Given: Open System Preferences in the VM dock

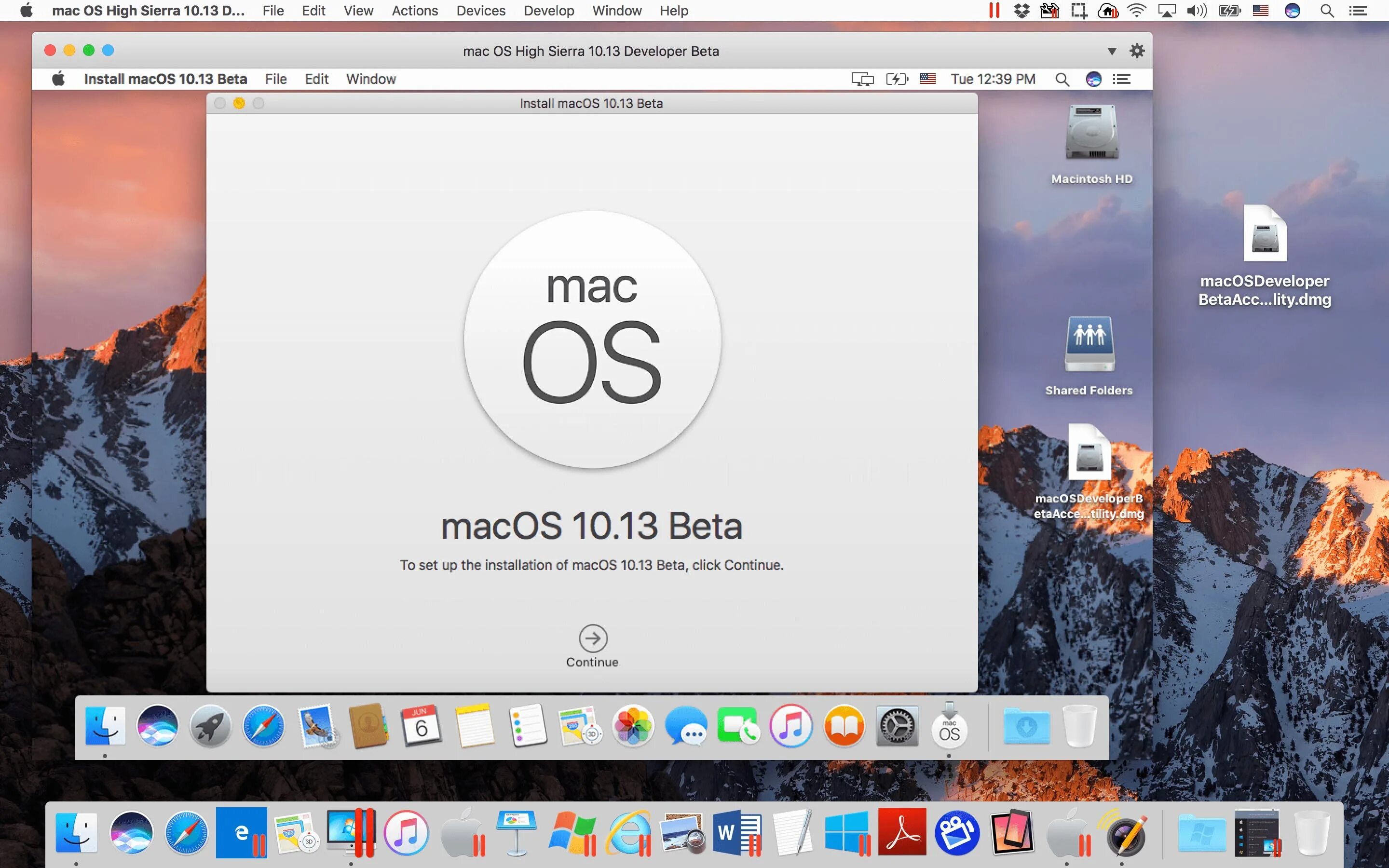Looking at the screenshot, I should [x=897, y=726].
